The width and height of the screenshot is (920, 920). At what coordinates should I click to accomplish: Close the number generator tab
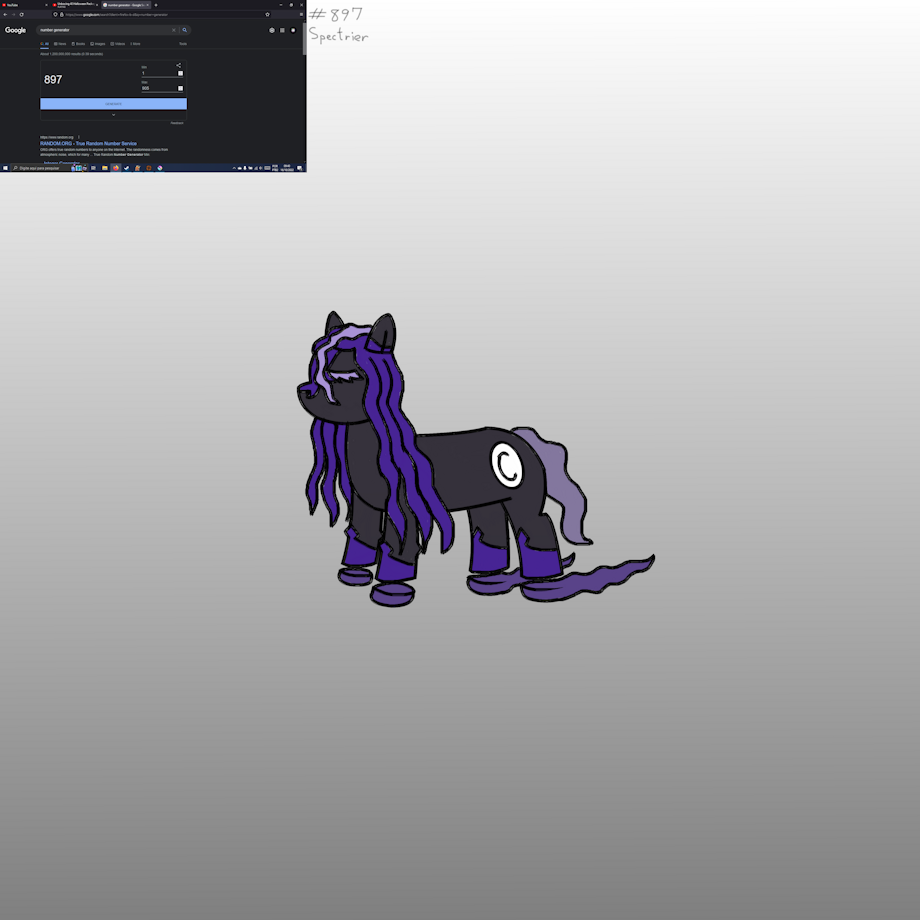pyautogui.click(x=147, y=5)
